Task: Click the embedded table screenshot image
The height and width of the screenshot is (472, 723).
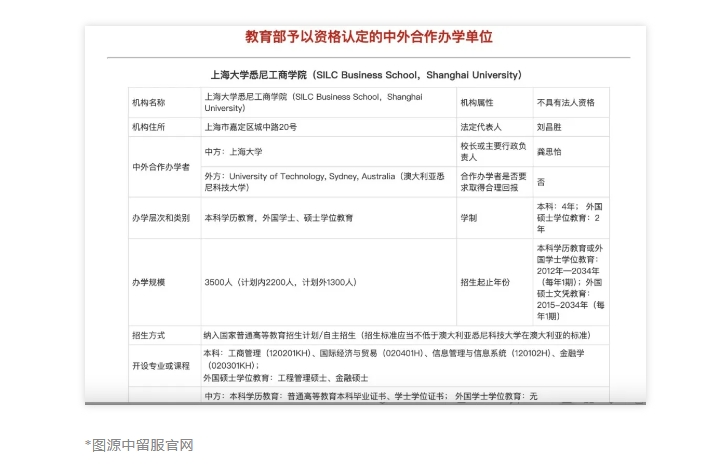Action: (365, 215)
